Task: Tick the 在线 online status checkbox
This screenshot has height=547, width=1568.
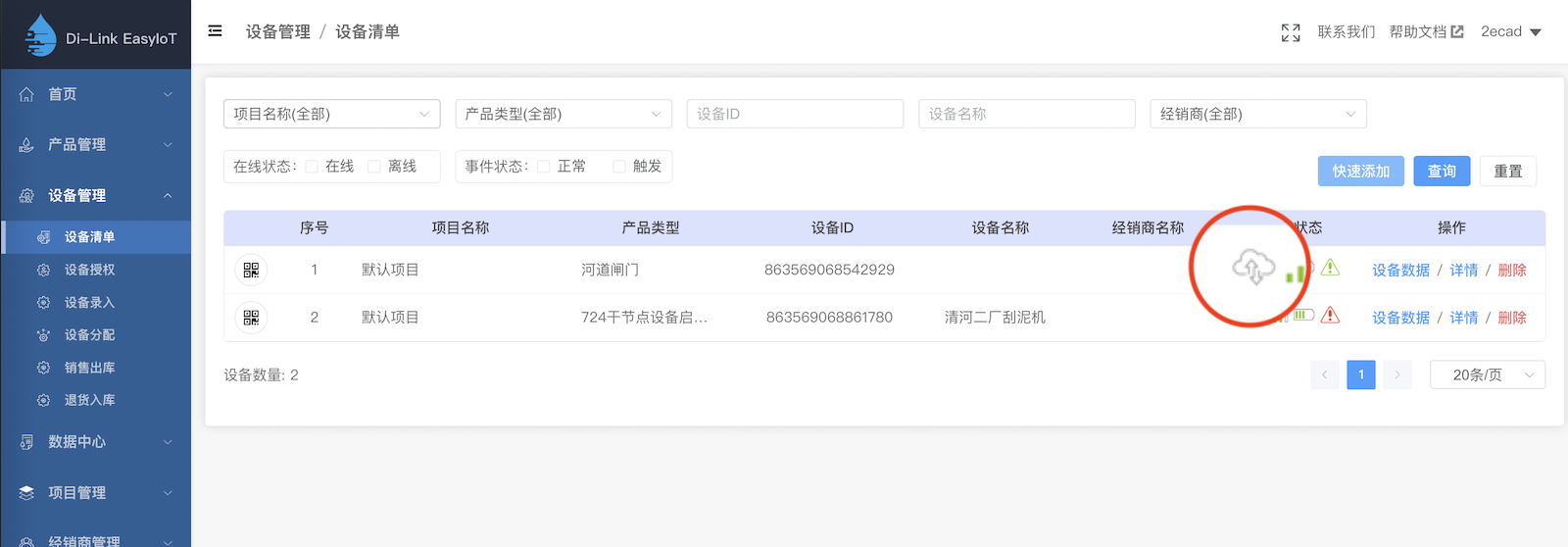Action: click(312, 167)
